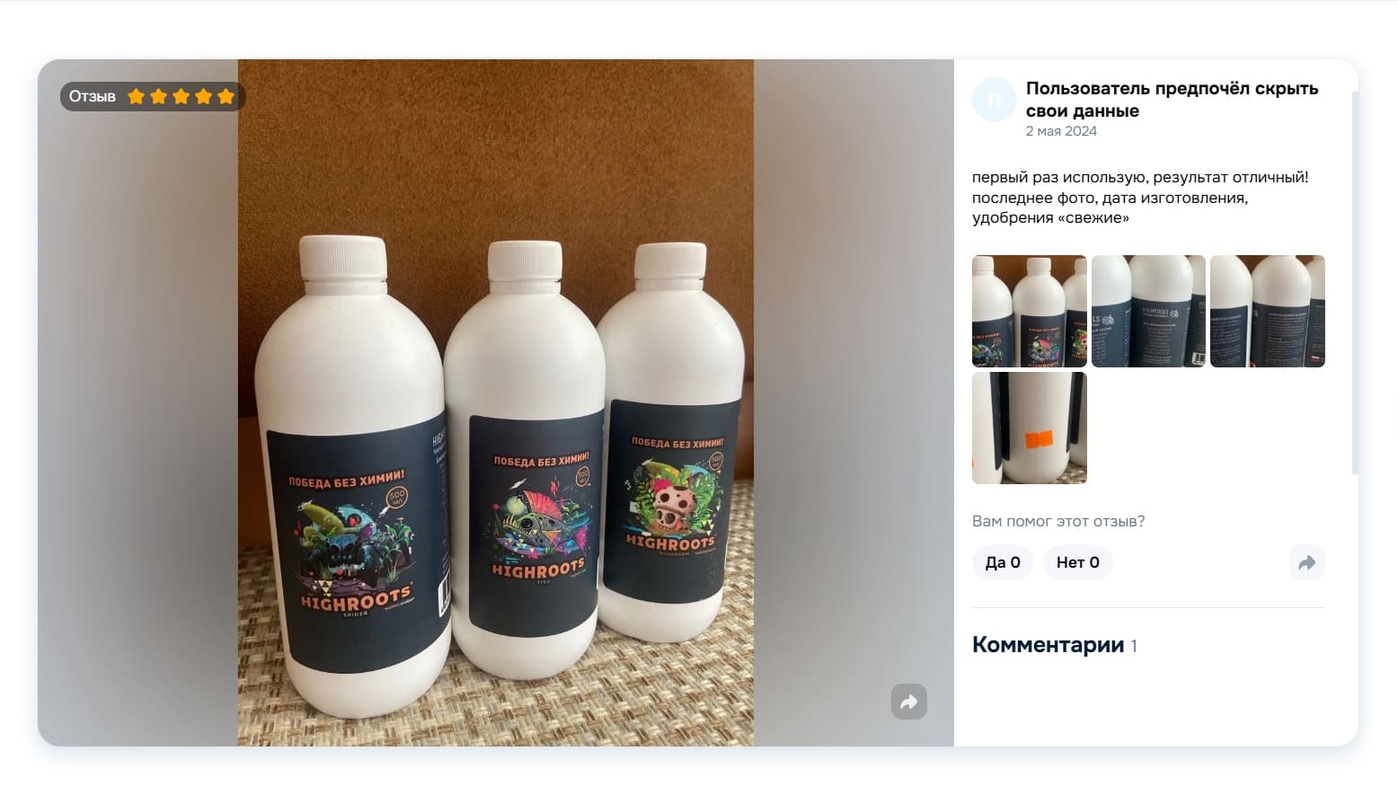This screenshot has width=1398, height=795.
Task: Click the review text about fresh fertilizers
Action: (1140, 198)
